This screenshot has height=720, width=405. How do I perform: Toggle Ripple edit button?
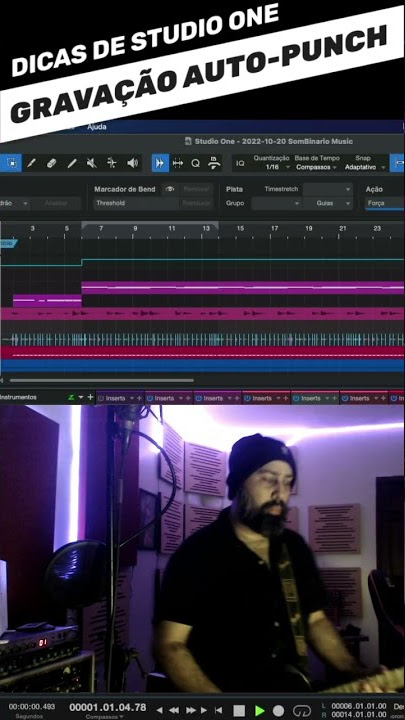click(178, 163)
